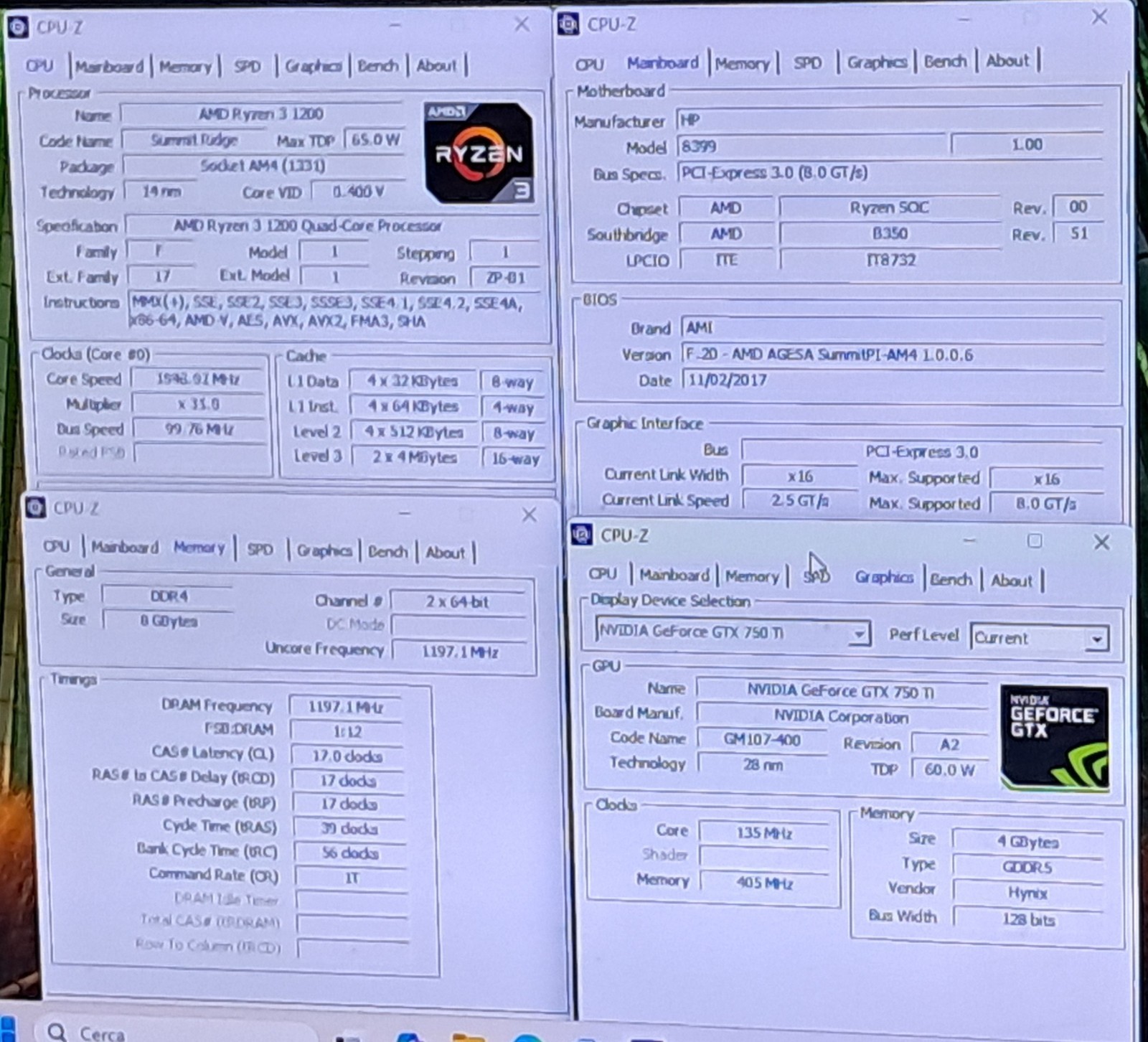Click the CPU-Z icon in the memory Timings window title bar
Screen dimensions: 1148x1042
[x=35, y=507]
